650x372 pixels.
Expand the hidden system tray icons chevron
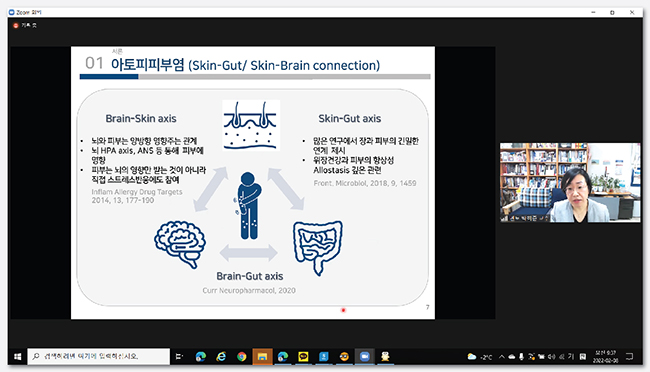502,357
